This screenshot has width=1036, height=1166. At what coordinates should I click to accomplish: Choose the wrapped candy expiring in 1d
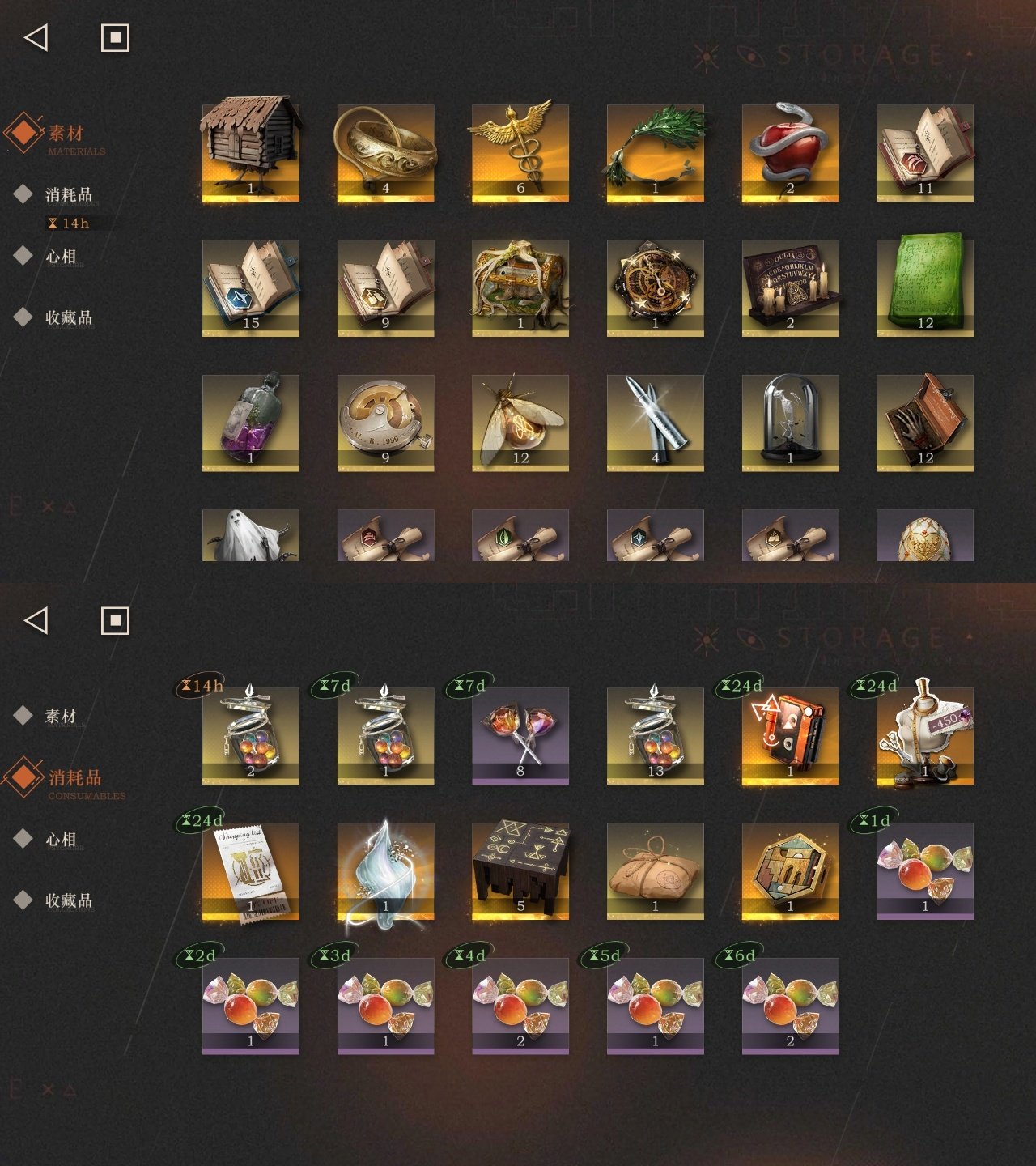[x=925, y=871]
